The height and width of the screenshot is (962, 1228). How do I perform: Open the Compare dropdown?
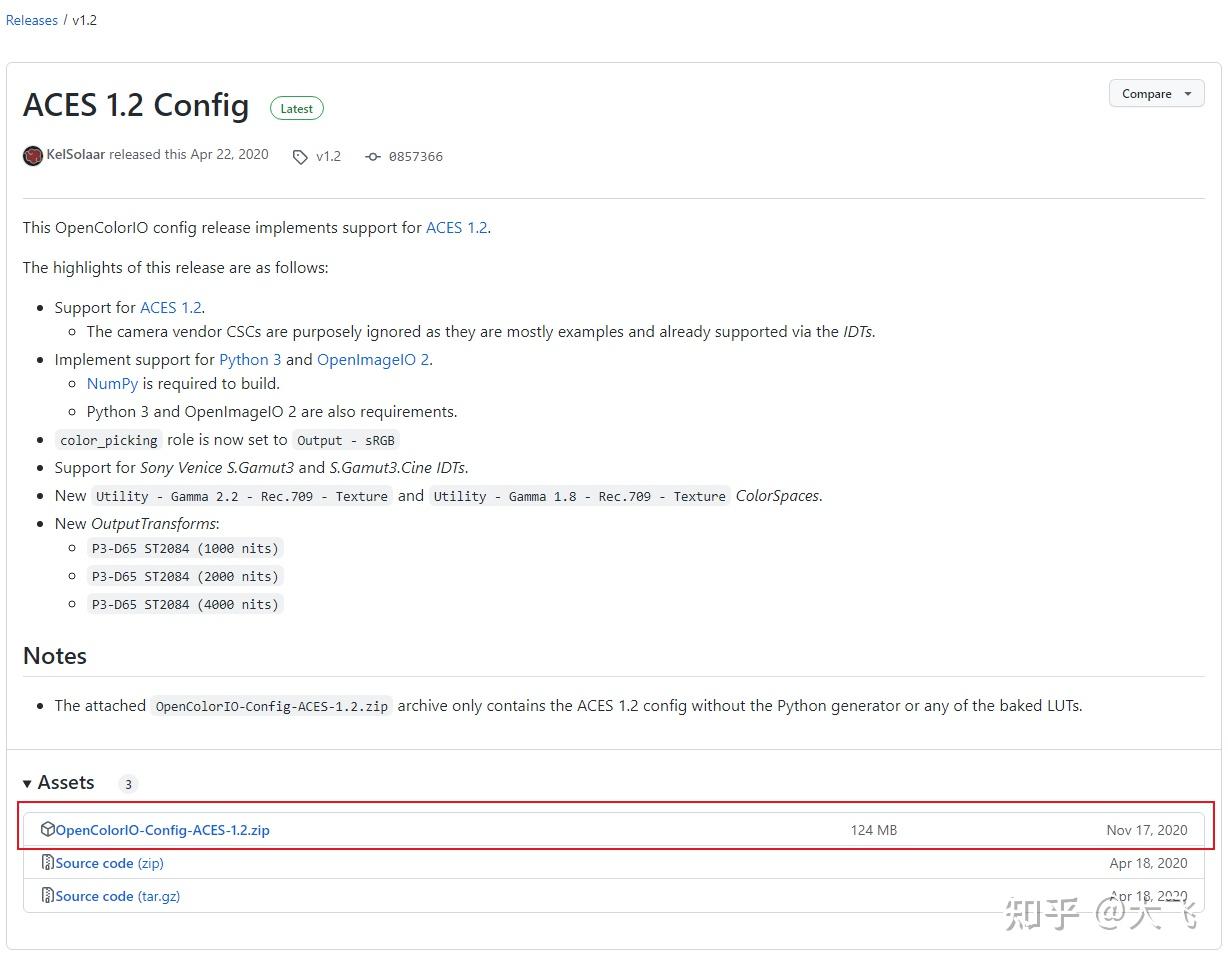pyautogui.click(x=1156, y=94)
